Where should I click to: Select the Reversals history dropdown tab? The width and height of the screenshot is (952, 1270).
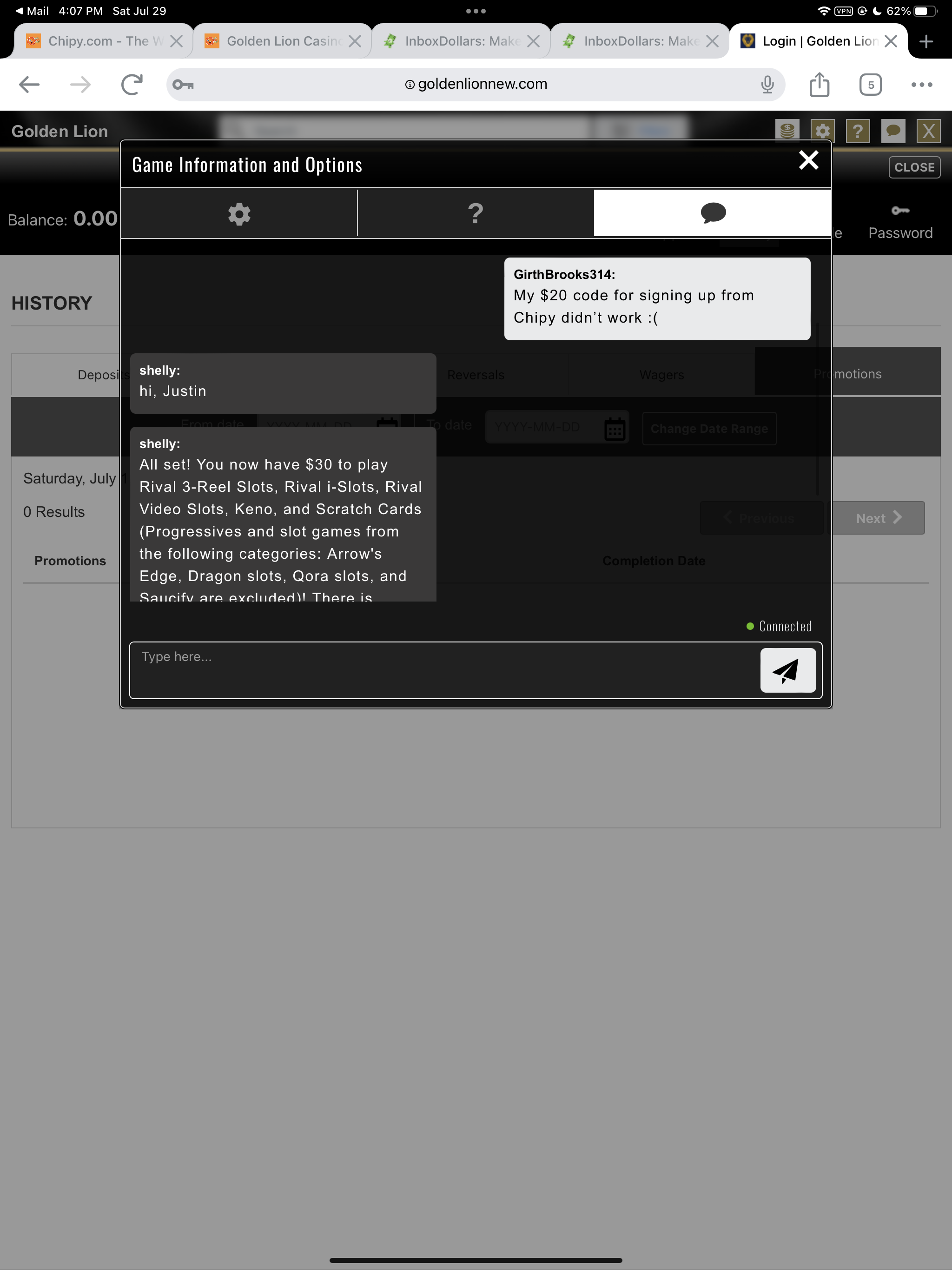click(475, 374)
